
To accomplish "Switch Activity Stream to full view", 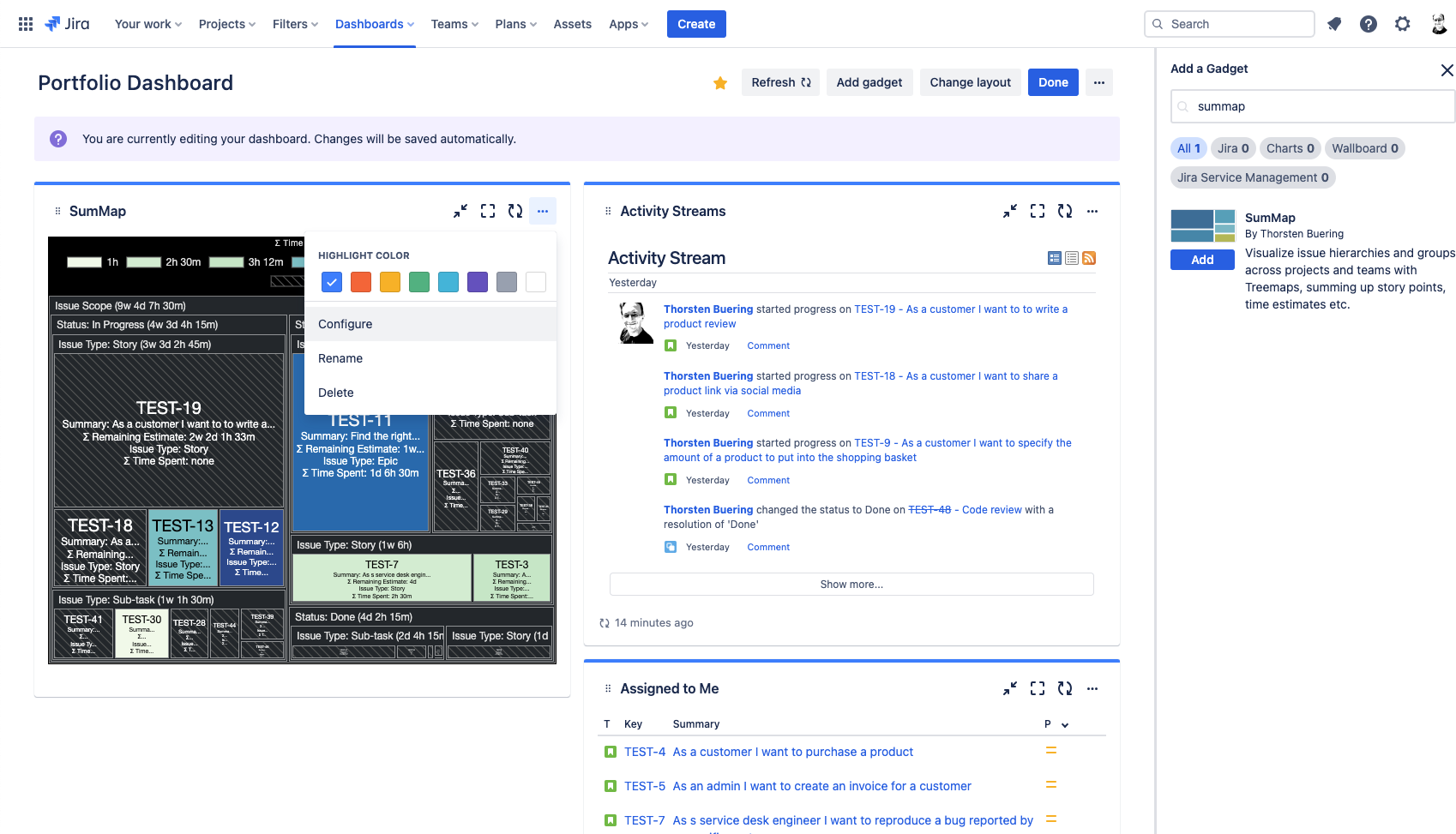I will 1055,258.
